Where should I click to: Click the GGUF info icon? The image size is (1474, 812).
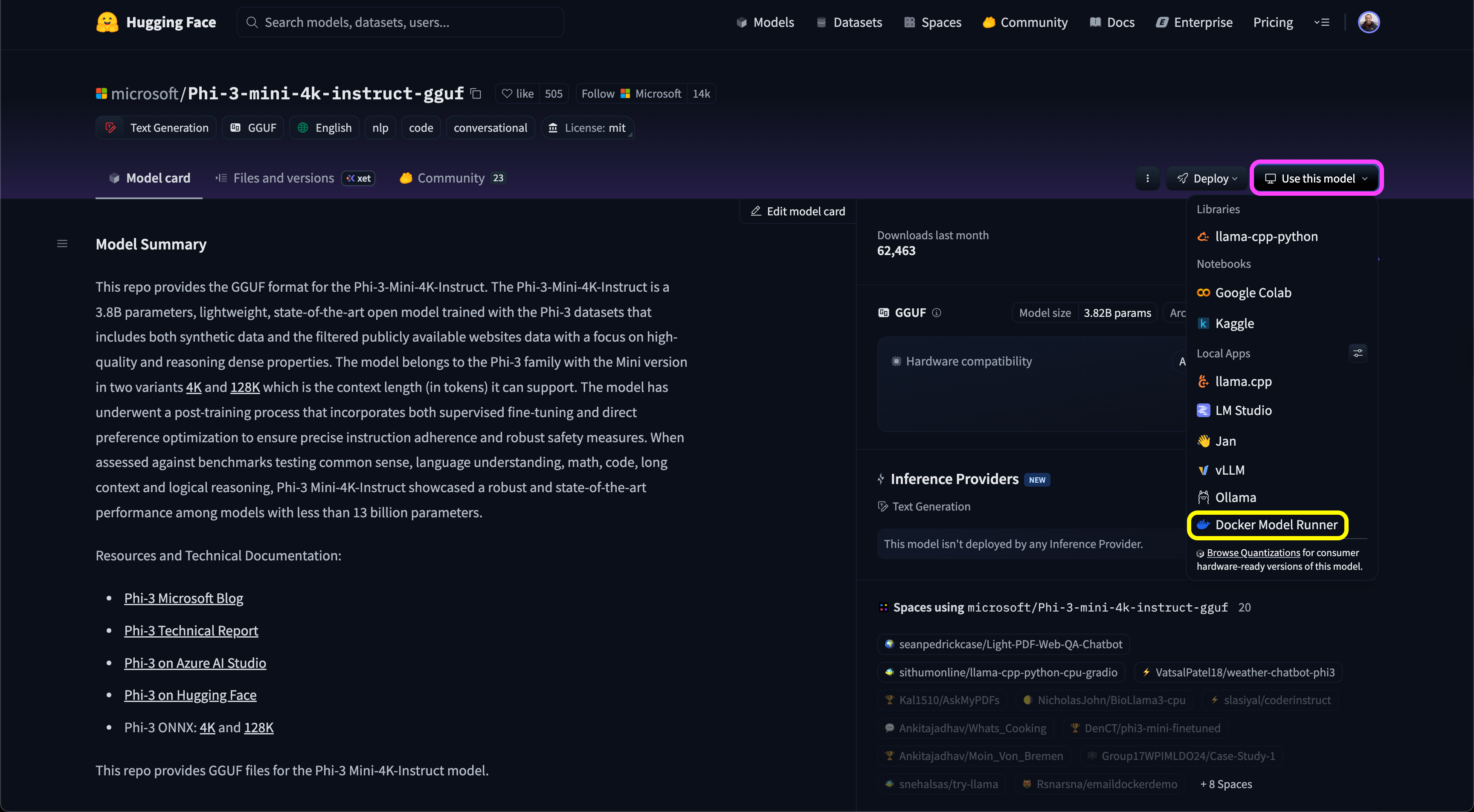[937, 313]
